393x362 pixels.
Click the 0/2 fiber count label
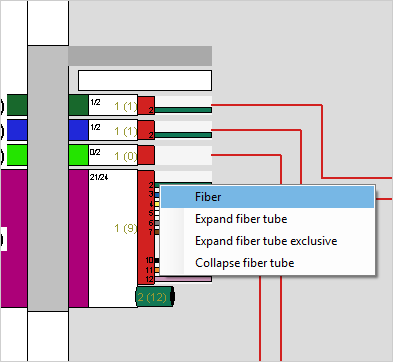tap(95, 152)
